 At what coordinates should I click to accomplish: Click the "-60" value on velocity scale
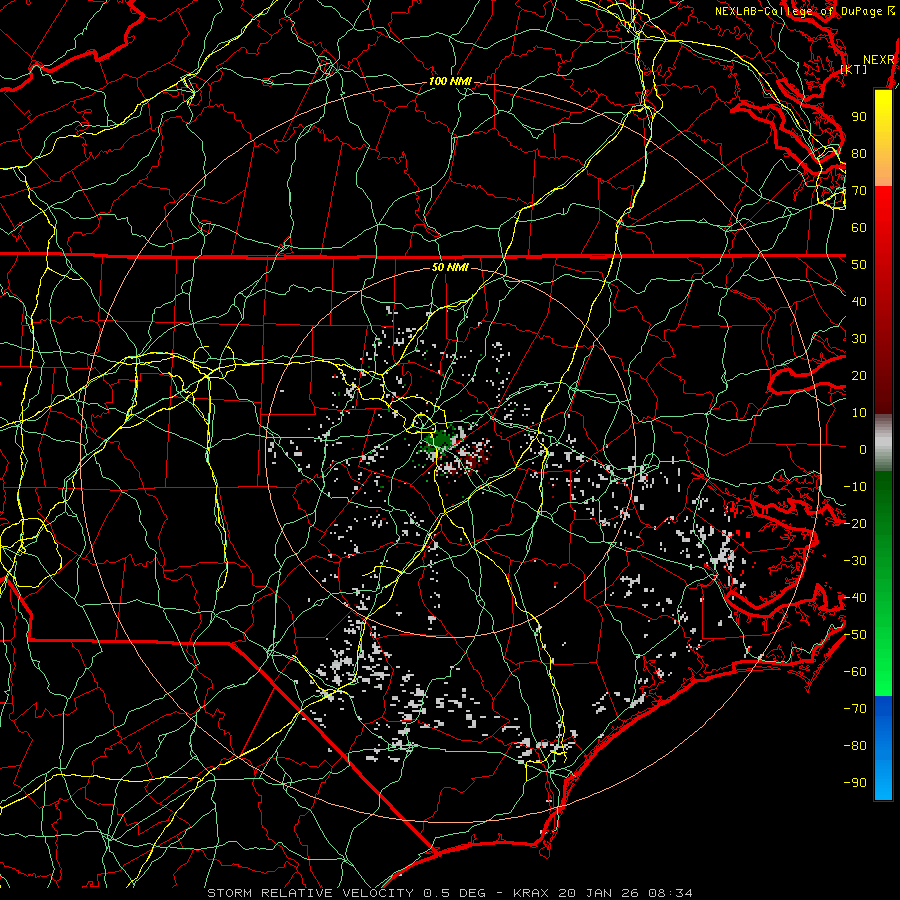[x=855, y=672]
